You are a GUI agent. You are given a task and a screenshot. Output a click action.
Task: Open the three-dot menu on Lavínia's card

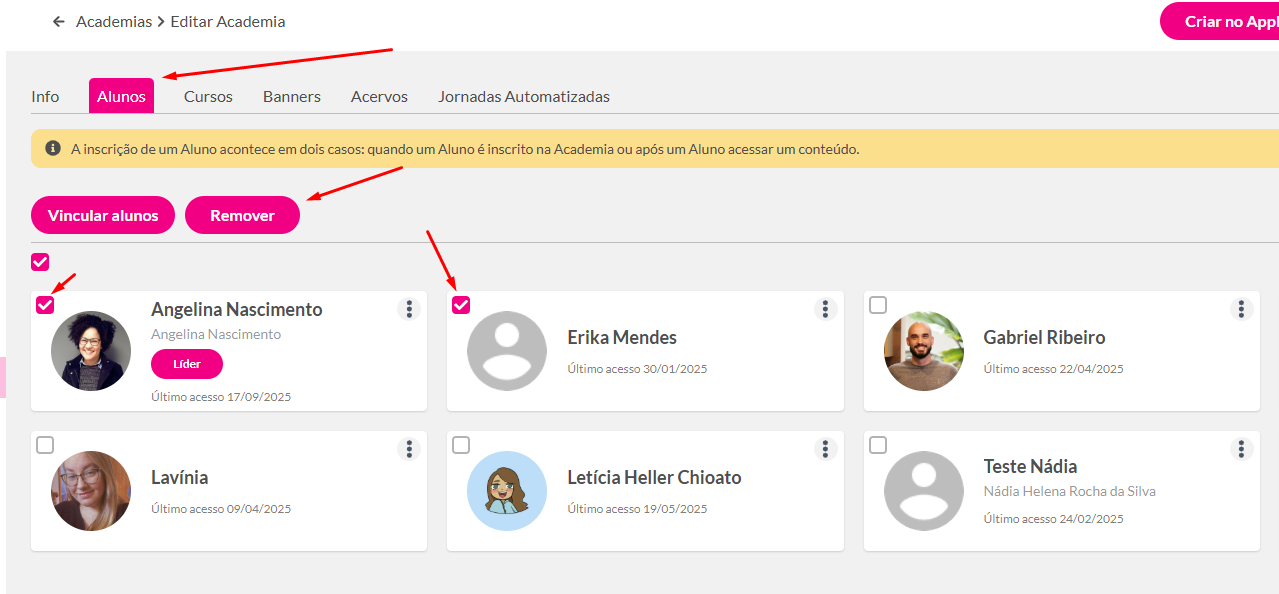click(409, 449)
